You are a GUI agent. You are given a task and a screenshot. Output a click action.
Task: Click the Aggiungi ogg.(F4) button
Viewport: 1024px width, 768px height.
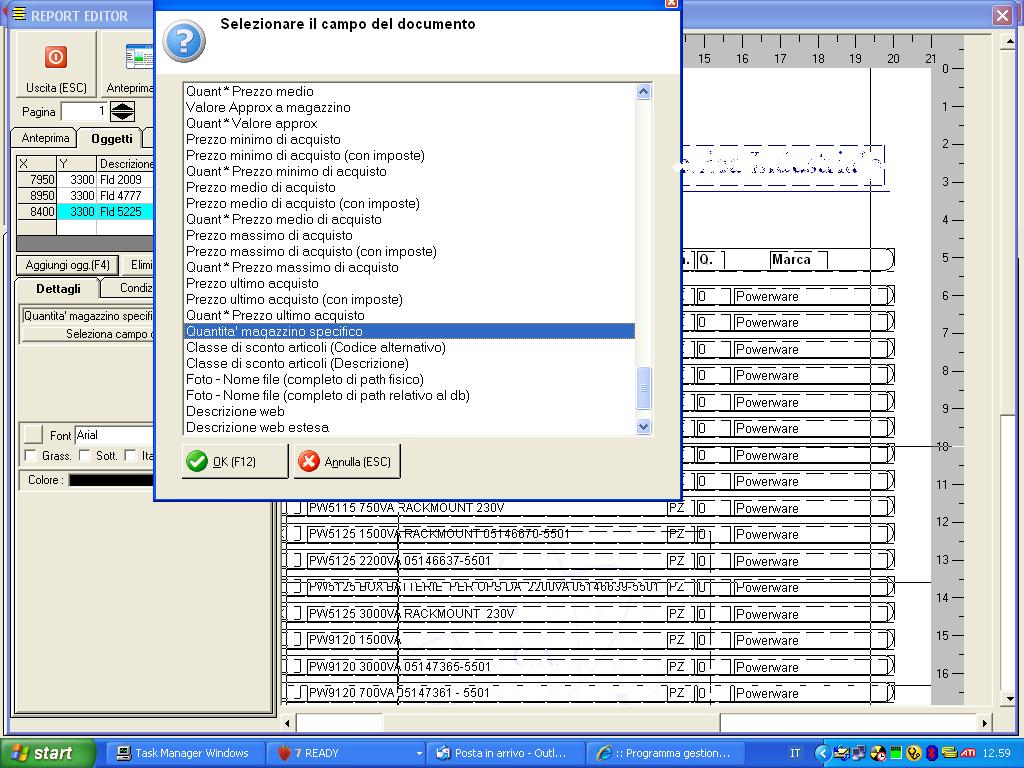67,264
